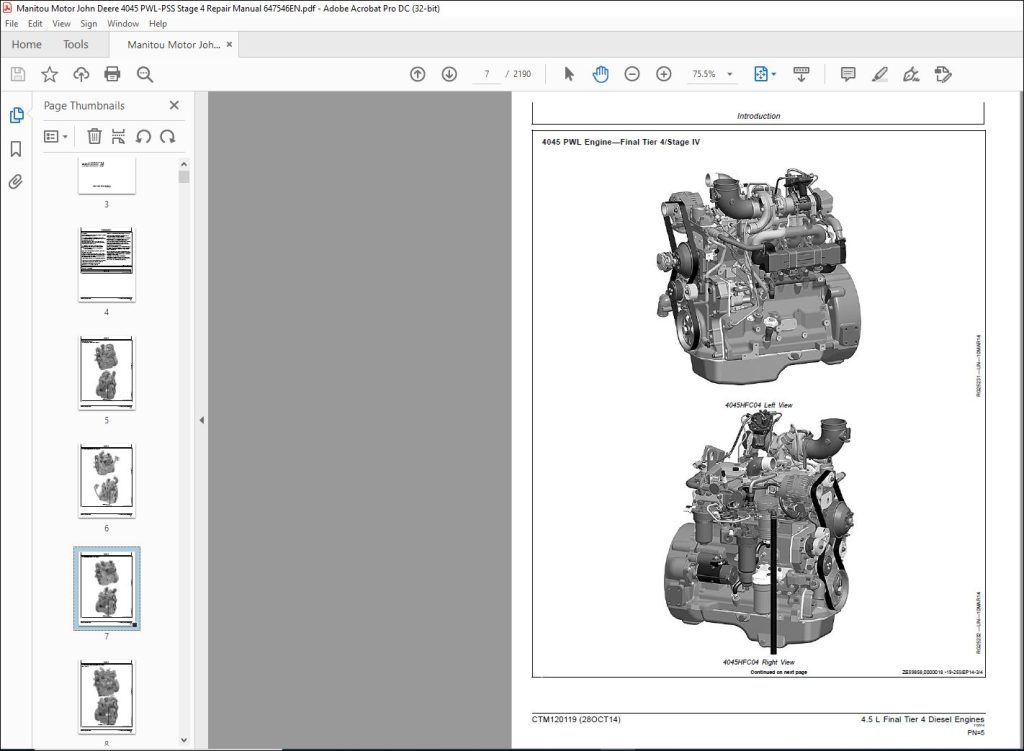1024x751 pixels.
Task: Select page 6 thumbnail
Action: pyautogui.click(x=106, y=481)
